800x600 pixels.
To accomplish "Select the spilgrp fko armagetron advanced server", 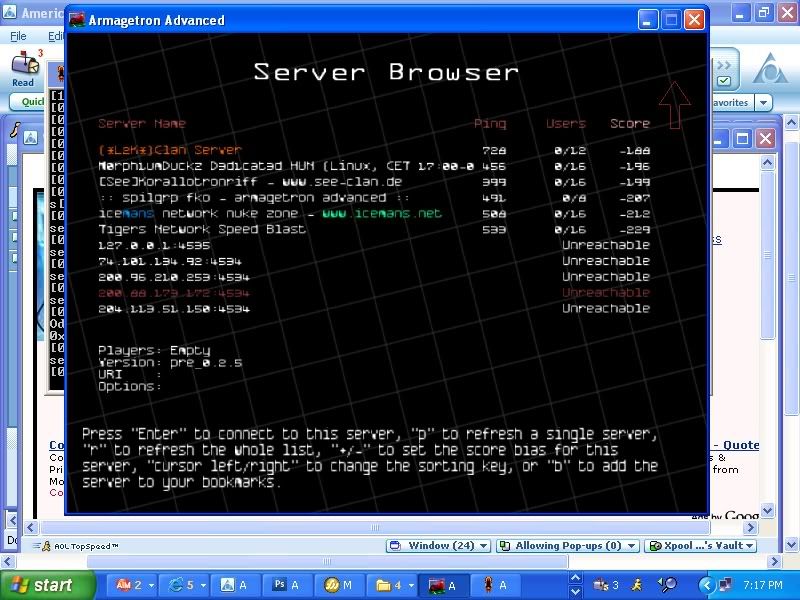I will pyautogui.click(x=374, y=198).
